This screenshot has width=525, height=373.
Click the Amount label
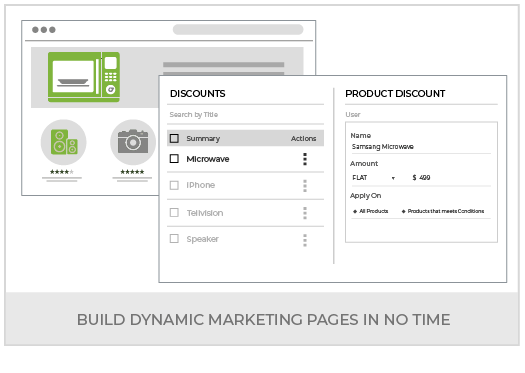click(x=364, y=163)
